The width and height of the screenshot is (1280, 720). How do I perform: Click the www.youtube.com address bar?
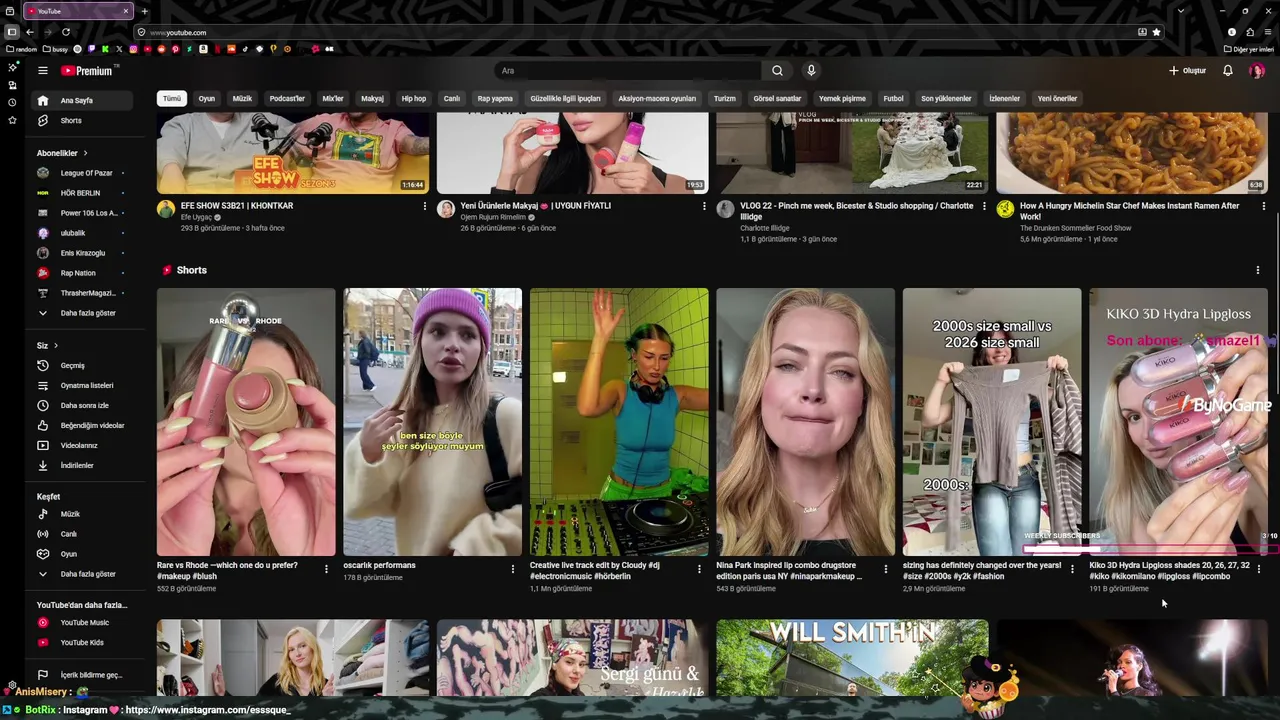pyautogui.click(x=640, y=32)
